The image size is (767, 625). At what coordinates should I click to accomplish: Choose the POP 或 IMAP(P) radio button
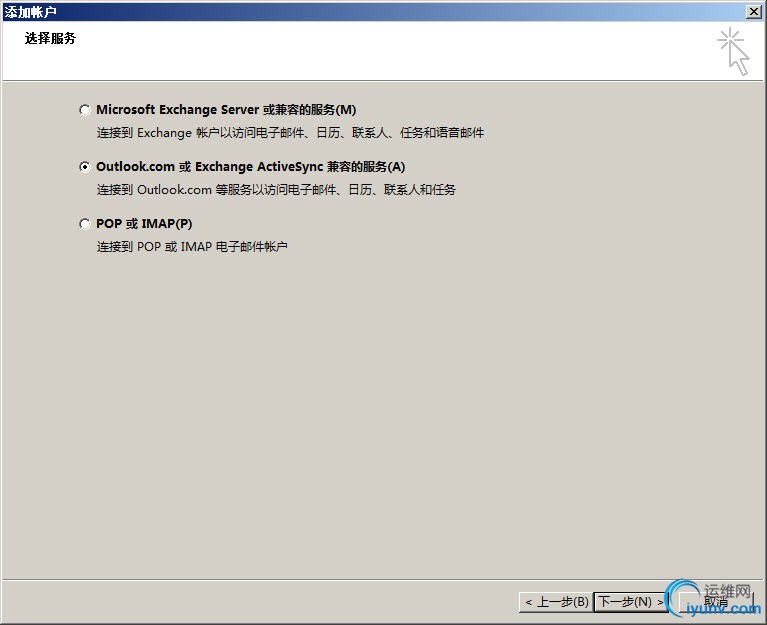(x=85, y=224)
